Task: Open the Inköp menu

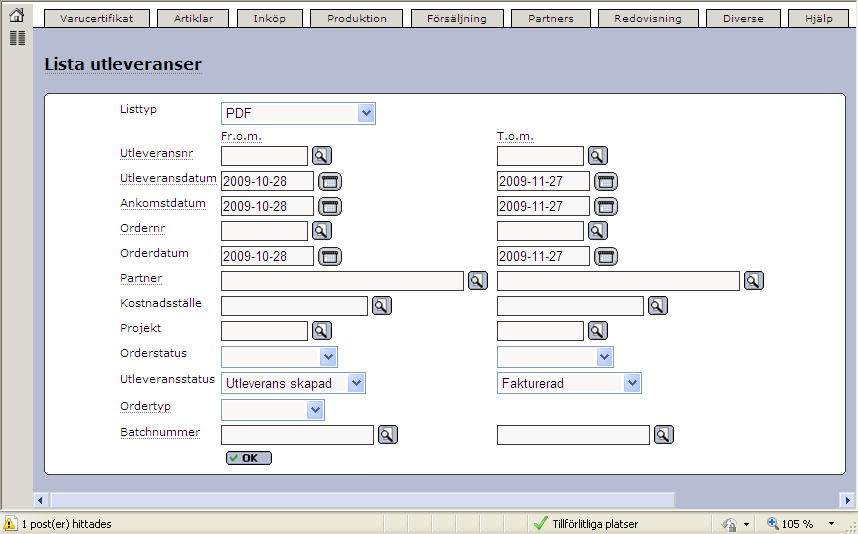Action: [x=269, y=18]
